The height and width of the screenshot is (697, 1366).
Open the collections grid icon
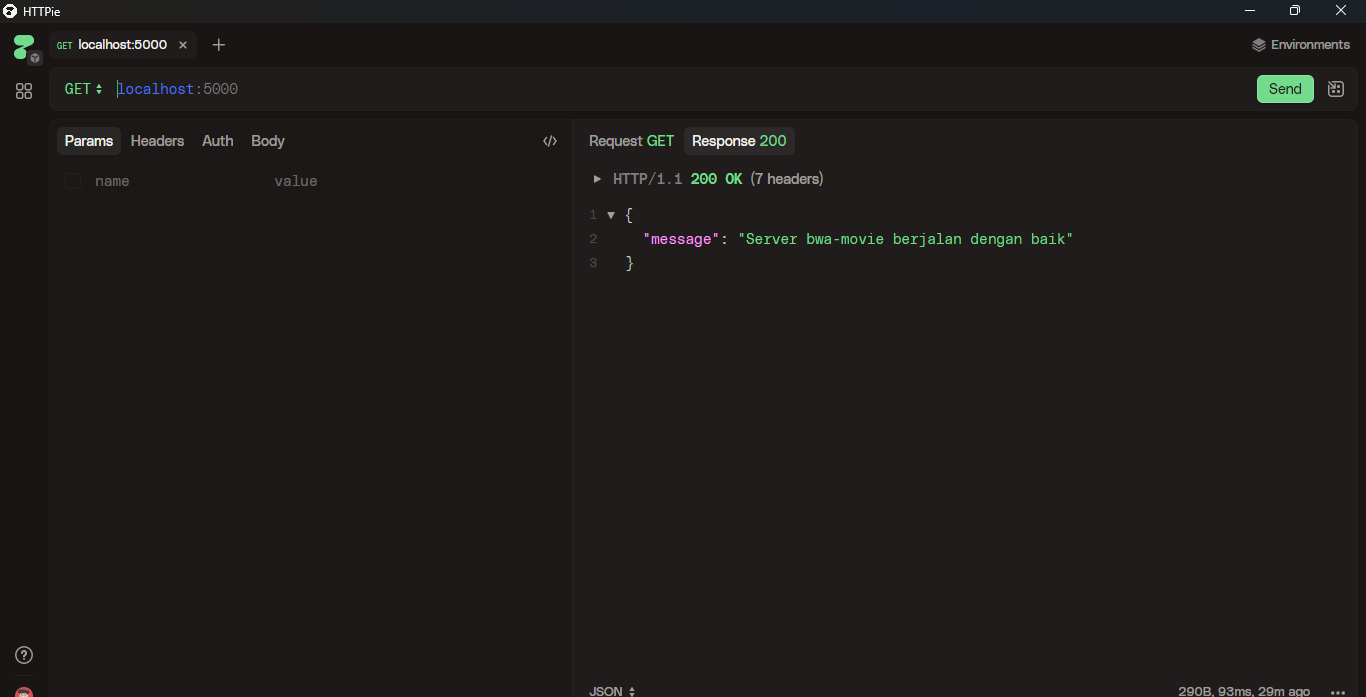click(24, 91)
